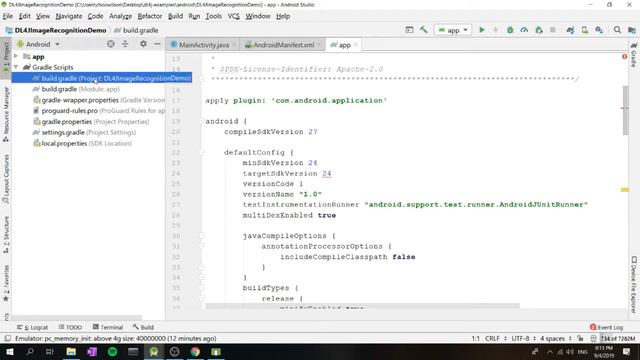Run the app with the green play button
The width and height of the screenshot is (640, 360).
(x=482, y=30)
